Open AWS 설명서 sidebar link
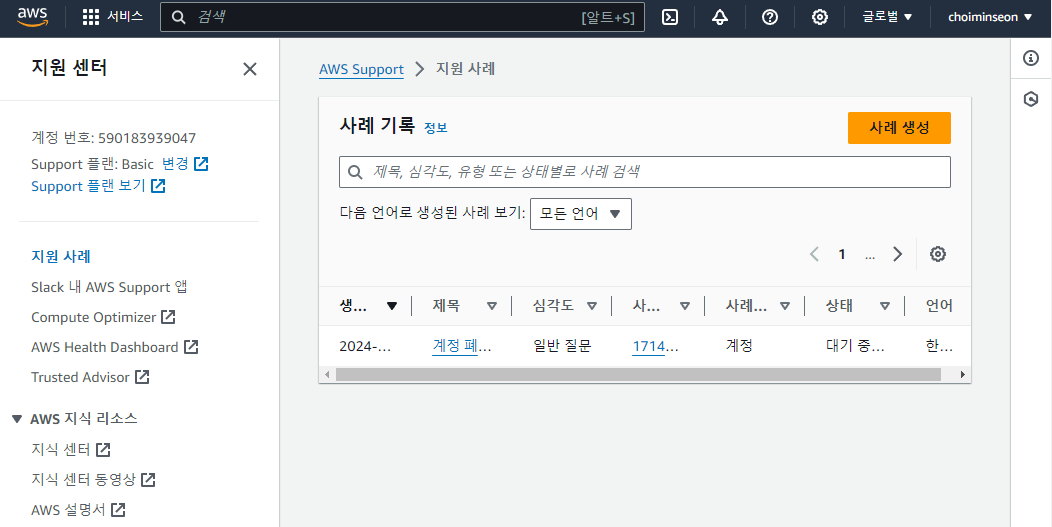 coord(78,510)
